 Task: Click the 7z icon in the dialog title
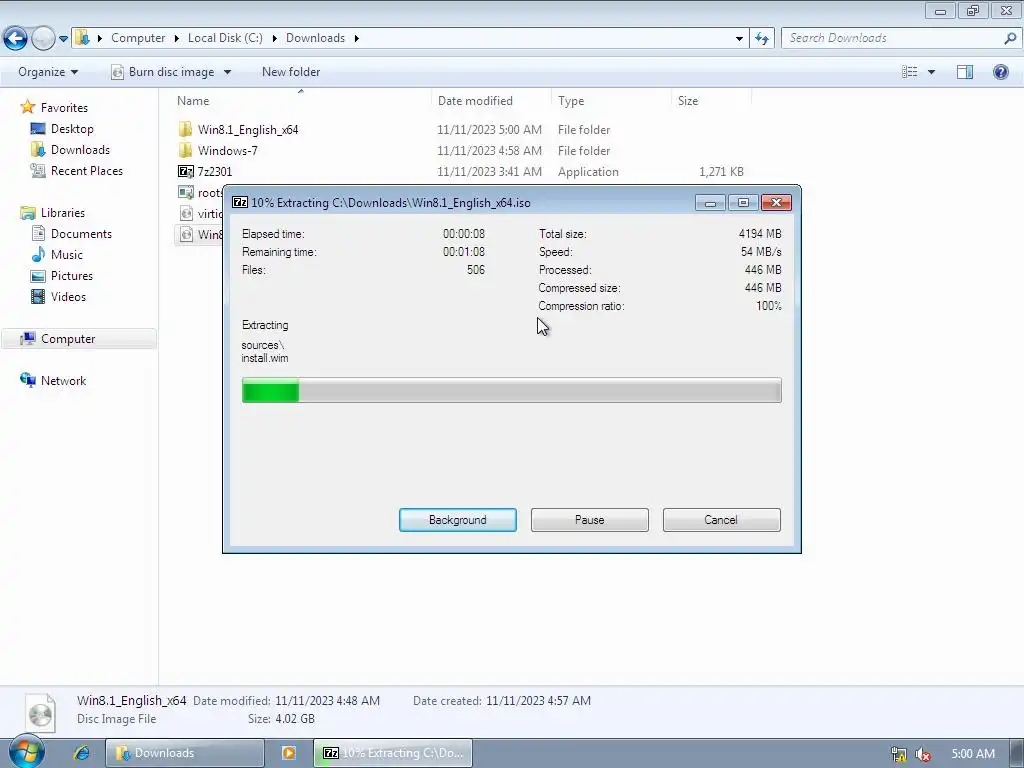240,202
